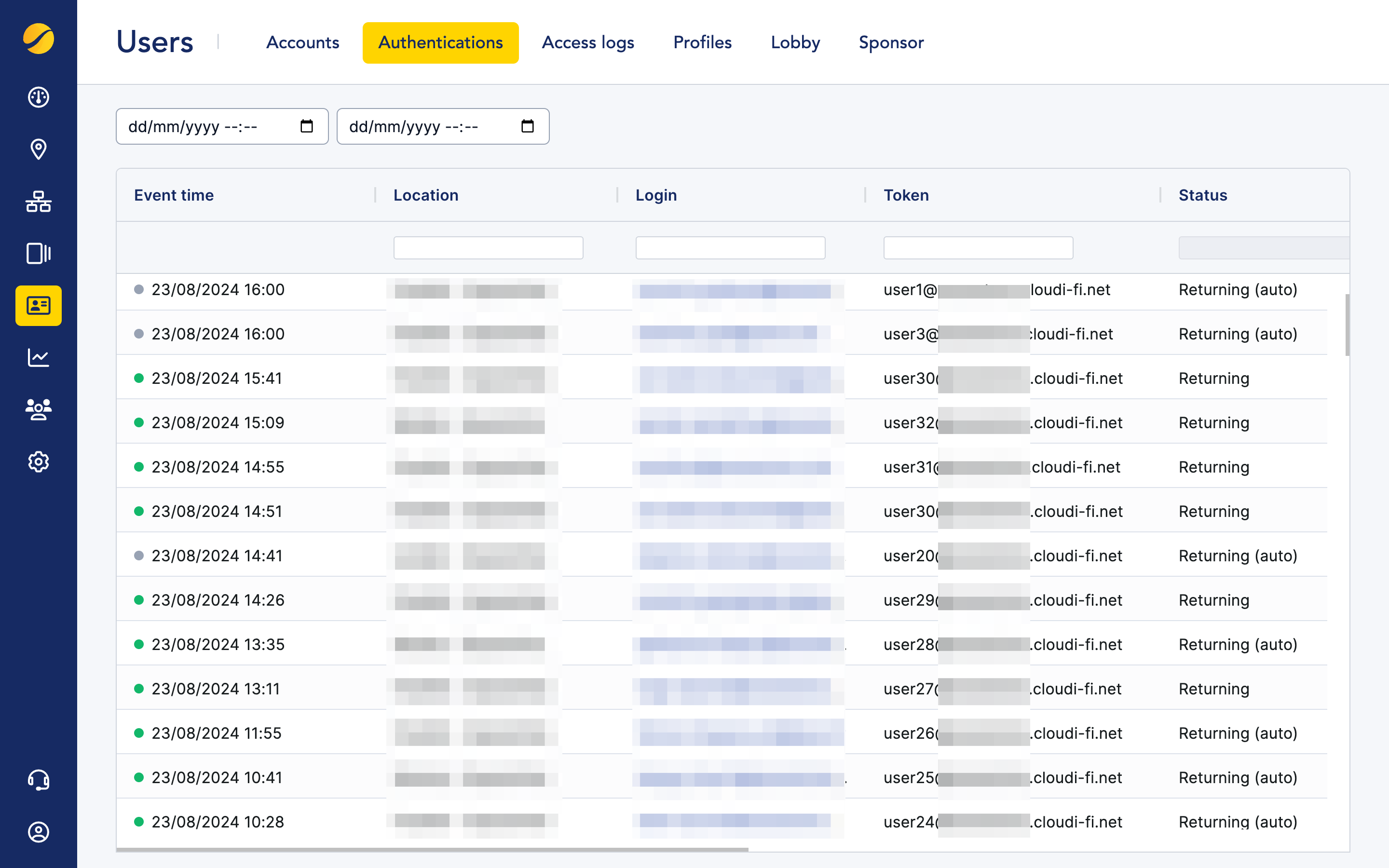Open the end date calendar picker
Screen dimensions: 1389x868
[x=528, y=126]
